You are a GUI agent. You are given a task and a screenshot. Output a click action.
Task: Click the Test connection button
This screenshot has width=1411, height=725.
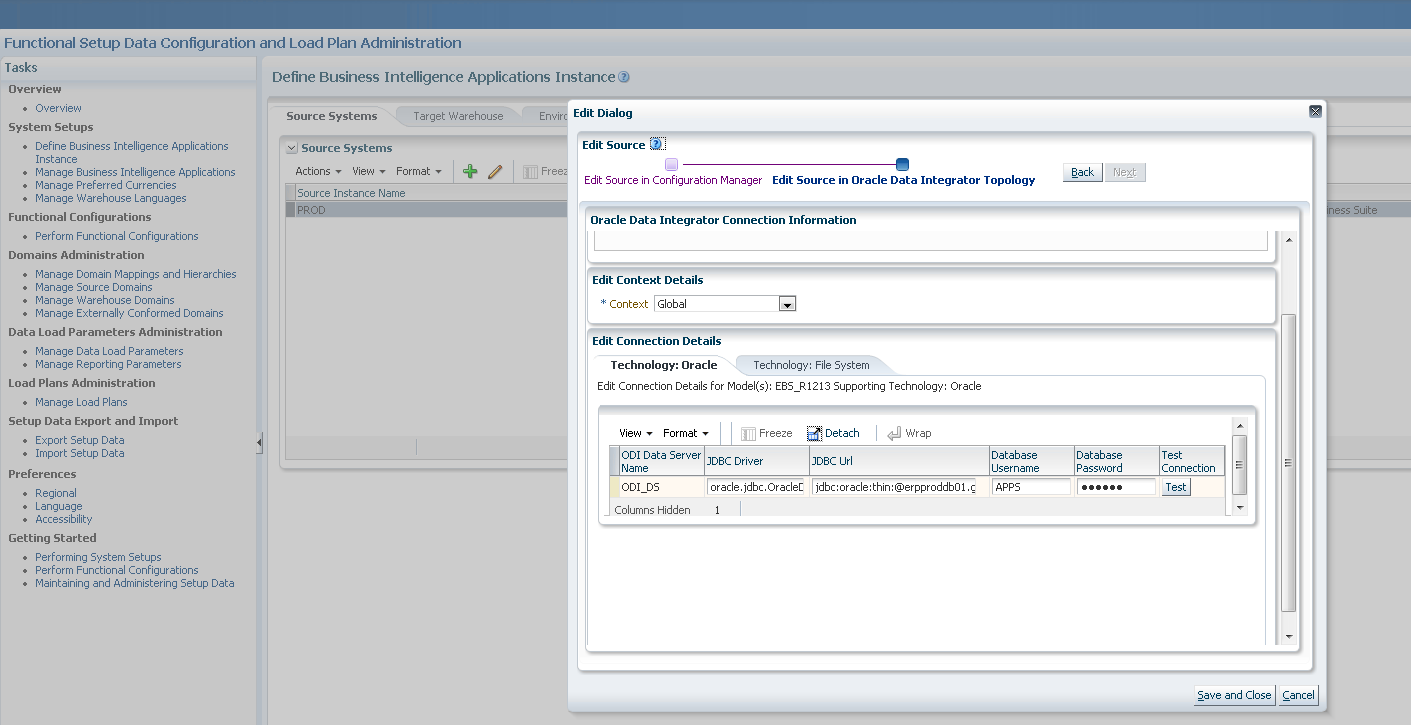pos(1175,486)
